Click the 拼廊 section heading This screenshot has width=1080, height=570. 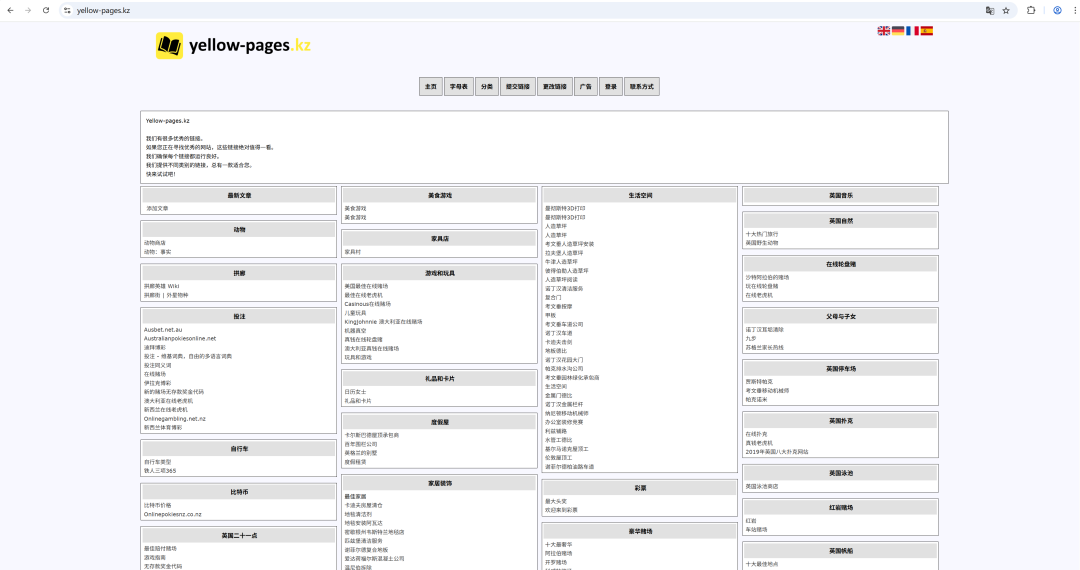tap(239, 273)
